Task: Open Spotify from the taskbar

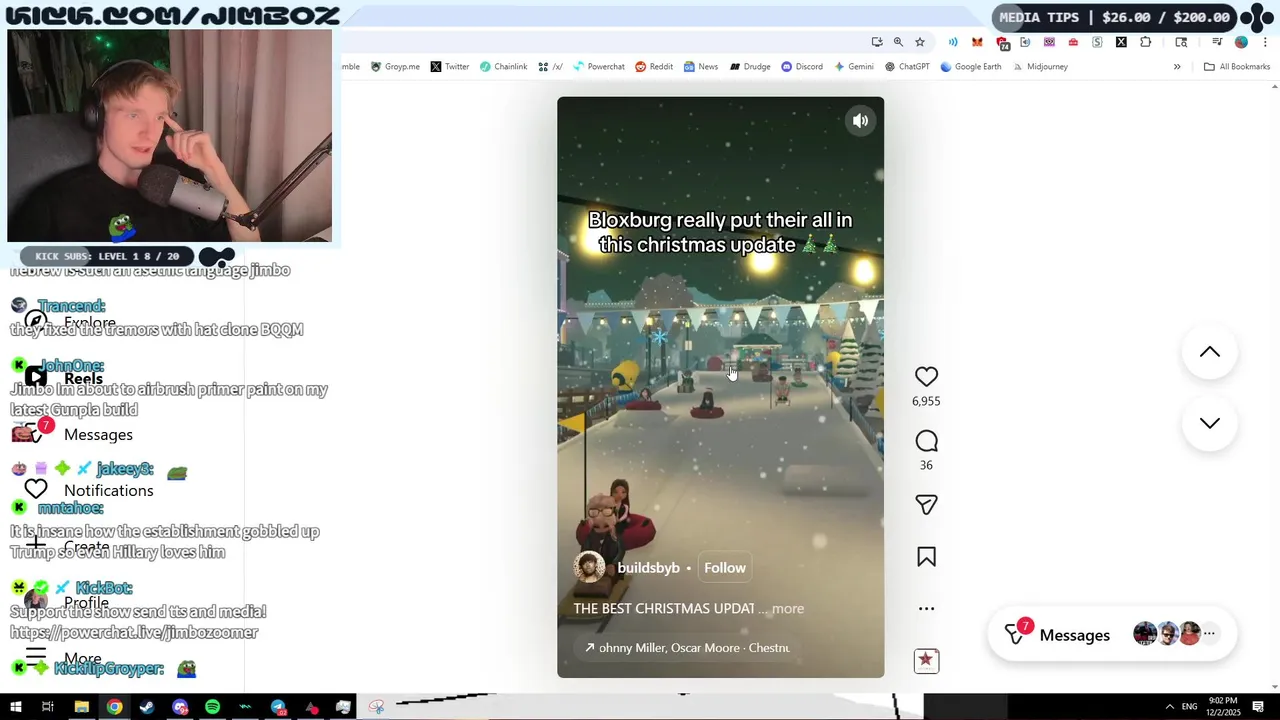Action: [x=212, y=707]
